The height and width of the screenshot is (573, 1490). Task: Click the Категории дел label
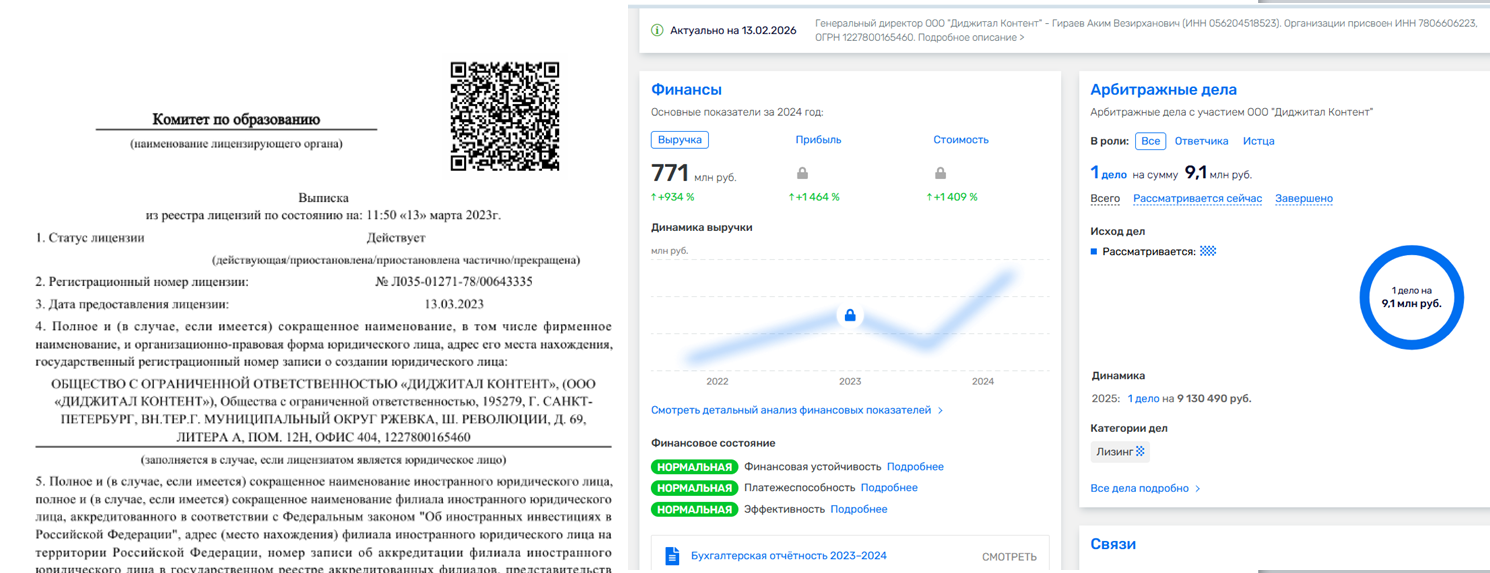[x=1129, y=428]
